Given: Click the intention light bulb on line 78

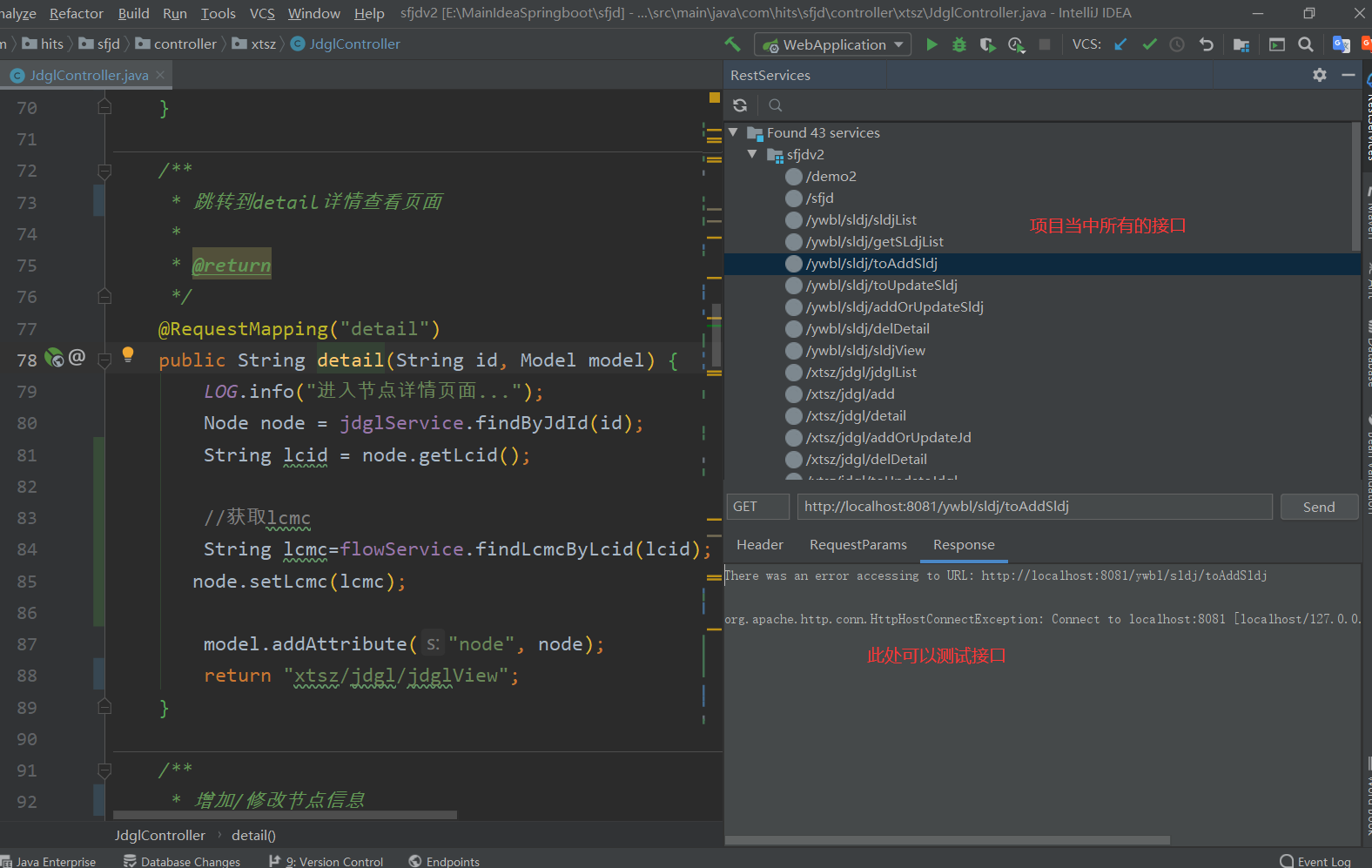Looking at the screenshot, I should point(128,353).
